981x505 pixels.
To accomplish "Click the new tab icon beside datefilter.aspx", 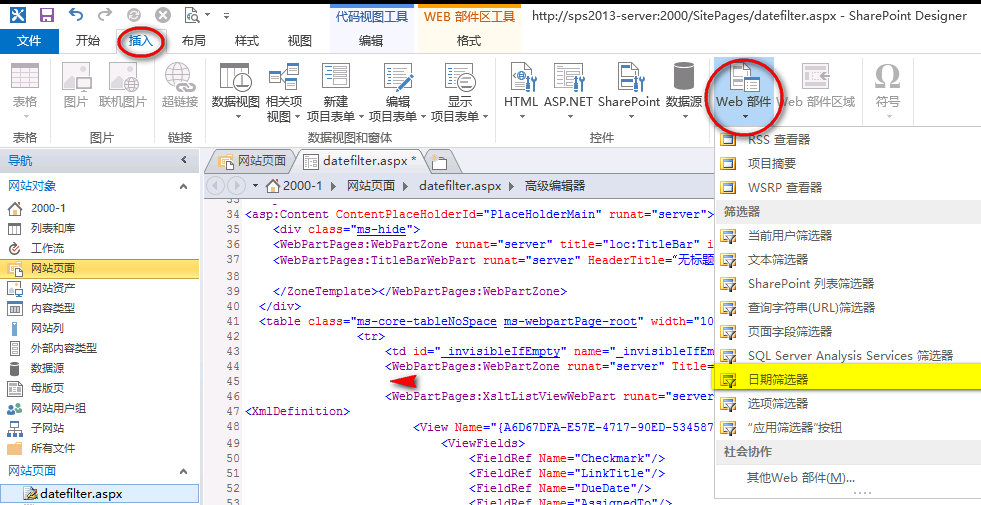I will tap(439, 161).
